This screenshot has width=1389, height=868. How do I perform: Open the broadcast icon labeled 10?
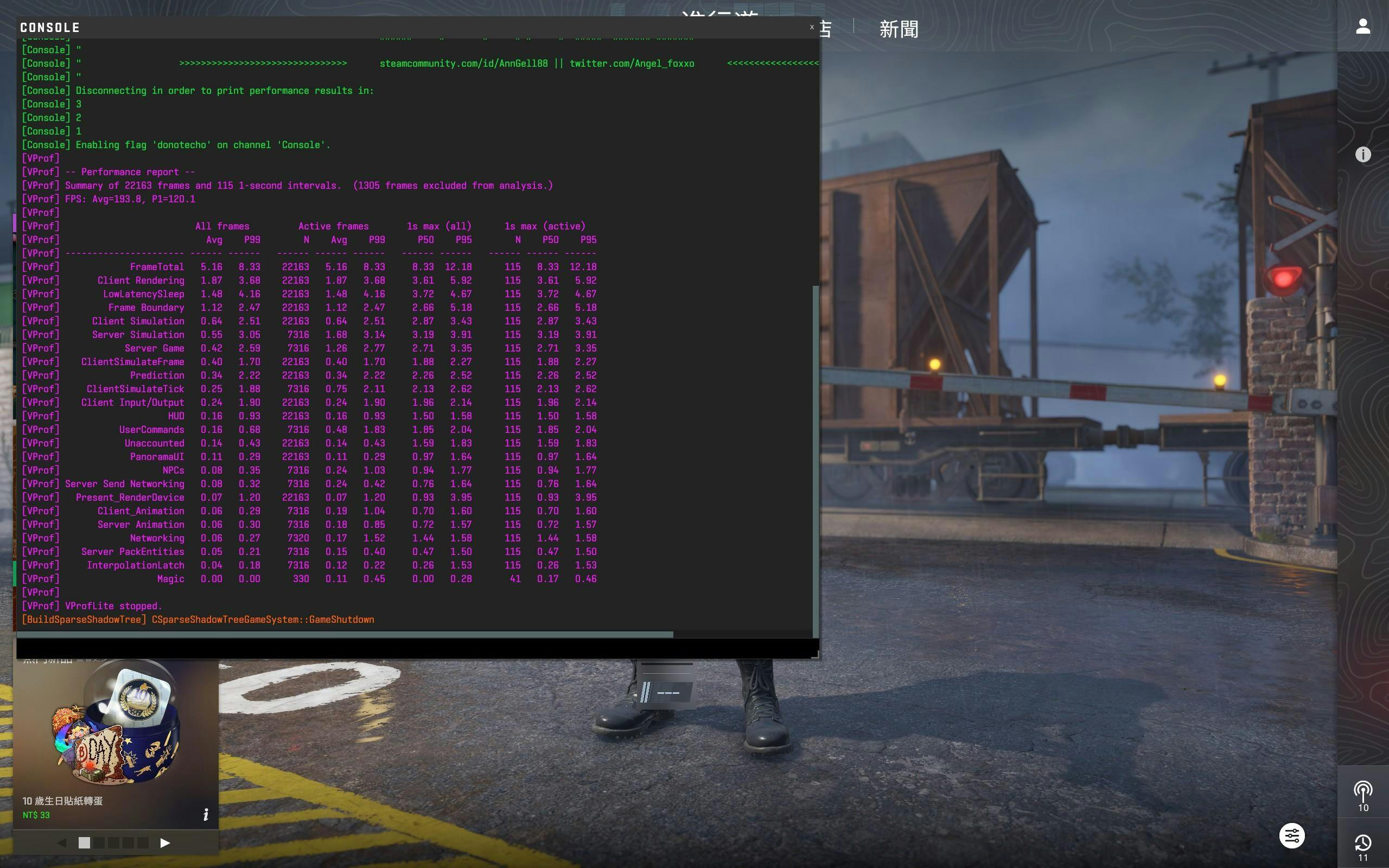tap(1362, 796)
